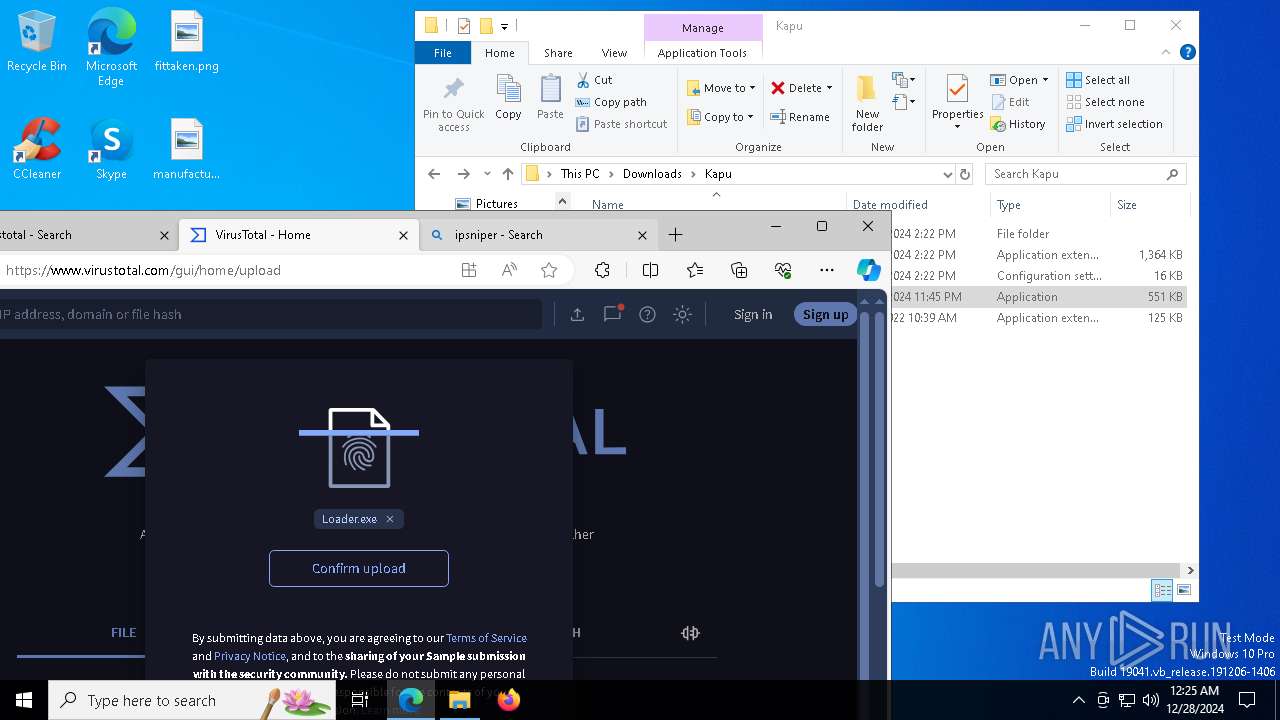
Task: Open Edge Settings and more menu
Action: [x=826, y=270]
